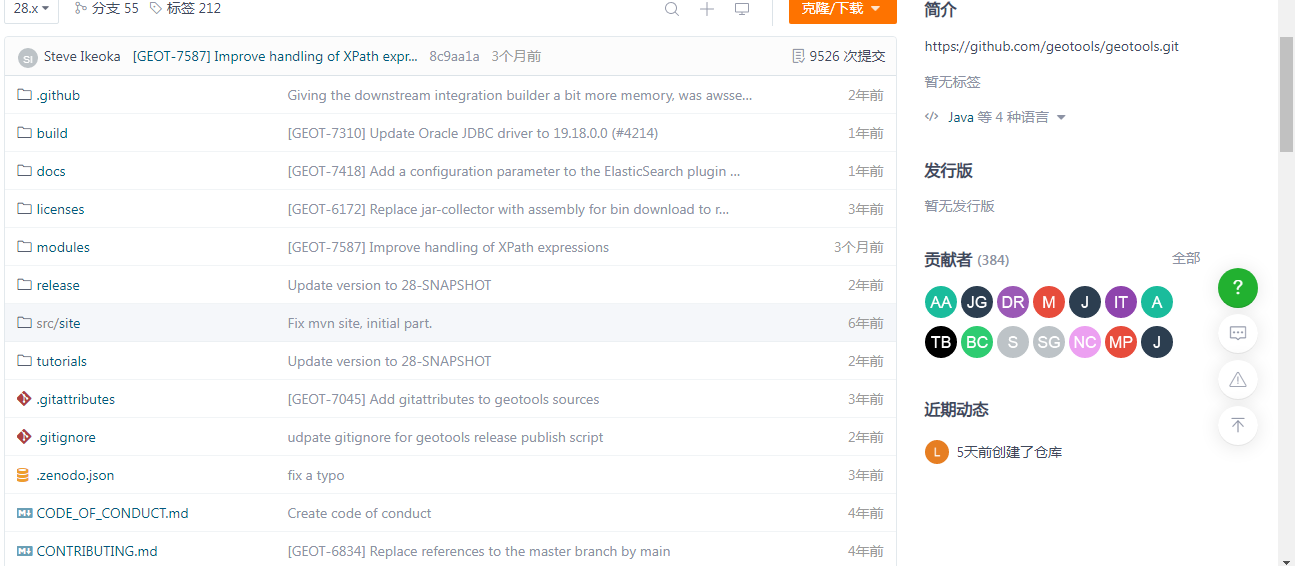Open the GEOT-7310 Oracle JDBC commit message

(473, 133)
